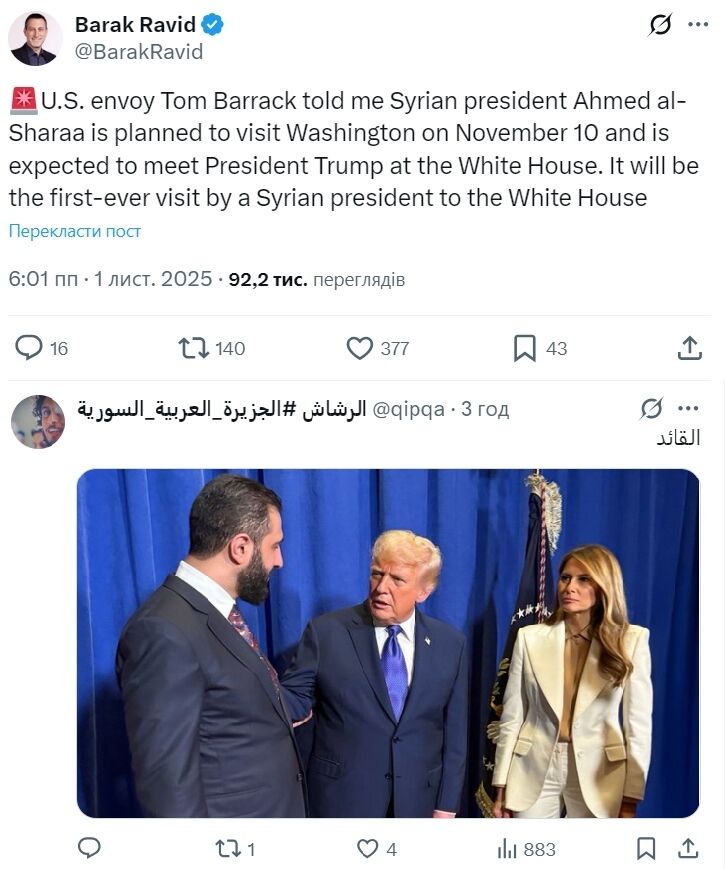Open Barak Ravid's profile picture
The height and width of the screenshot is (869, 726).
(x=35, y=38)
